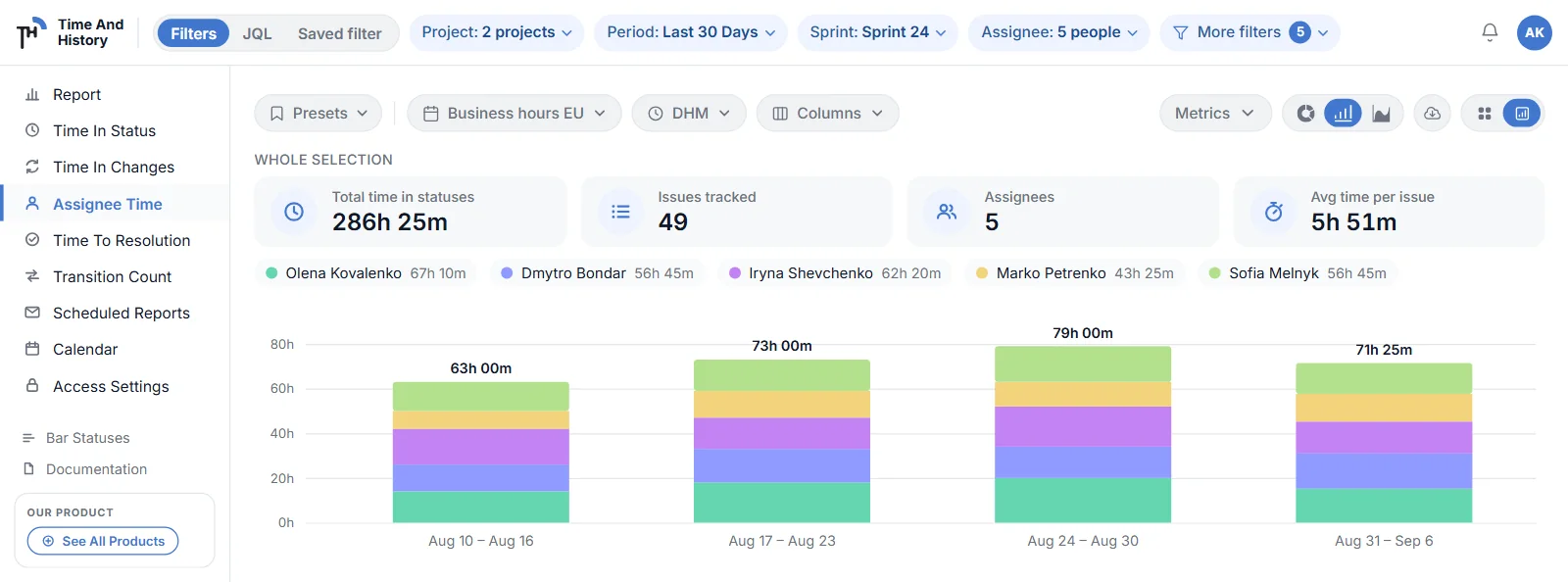
Task: Click the Access Settings lock icon
Action: (x=32, y=386)
